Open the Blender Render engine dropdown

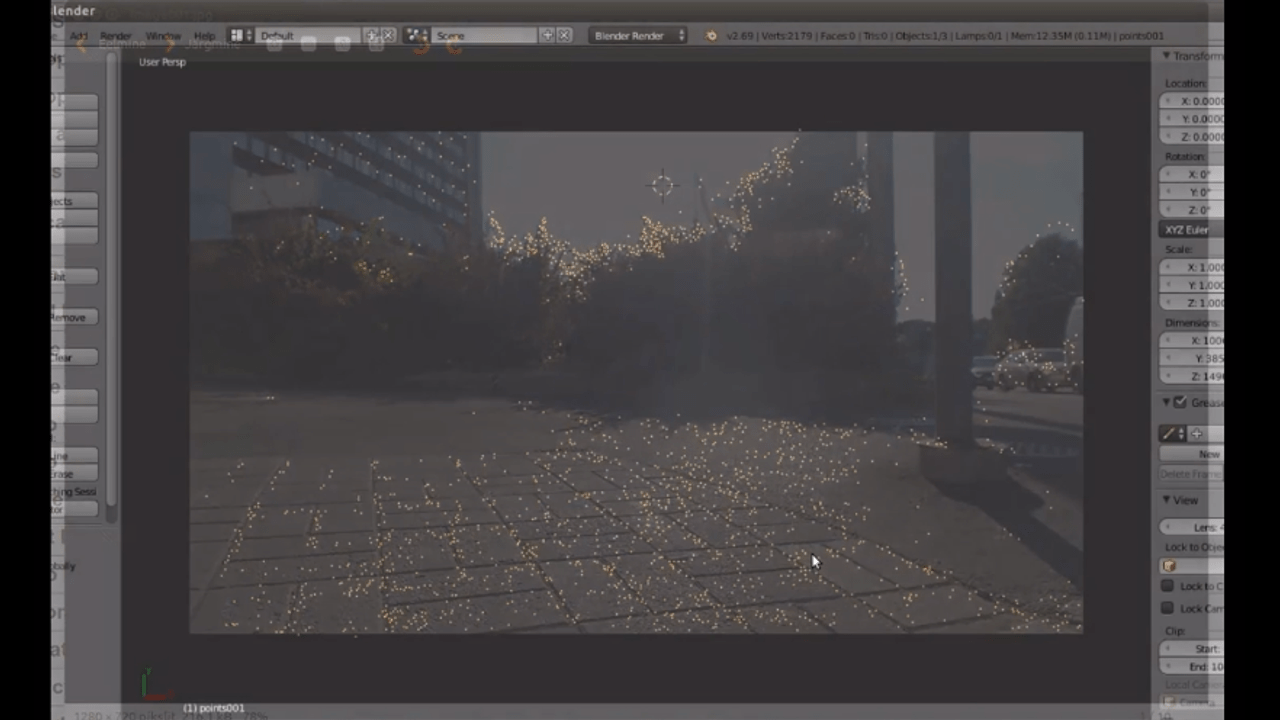pos(638,36)
